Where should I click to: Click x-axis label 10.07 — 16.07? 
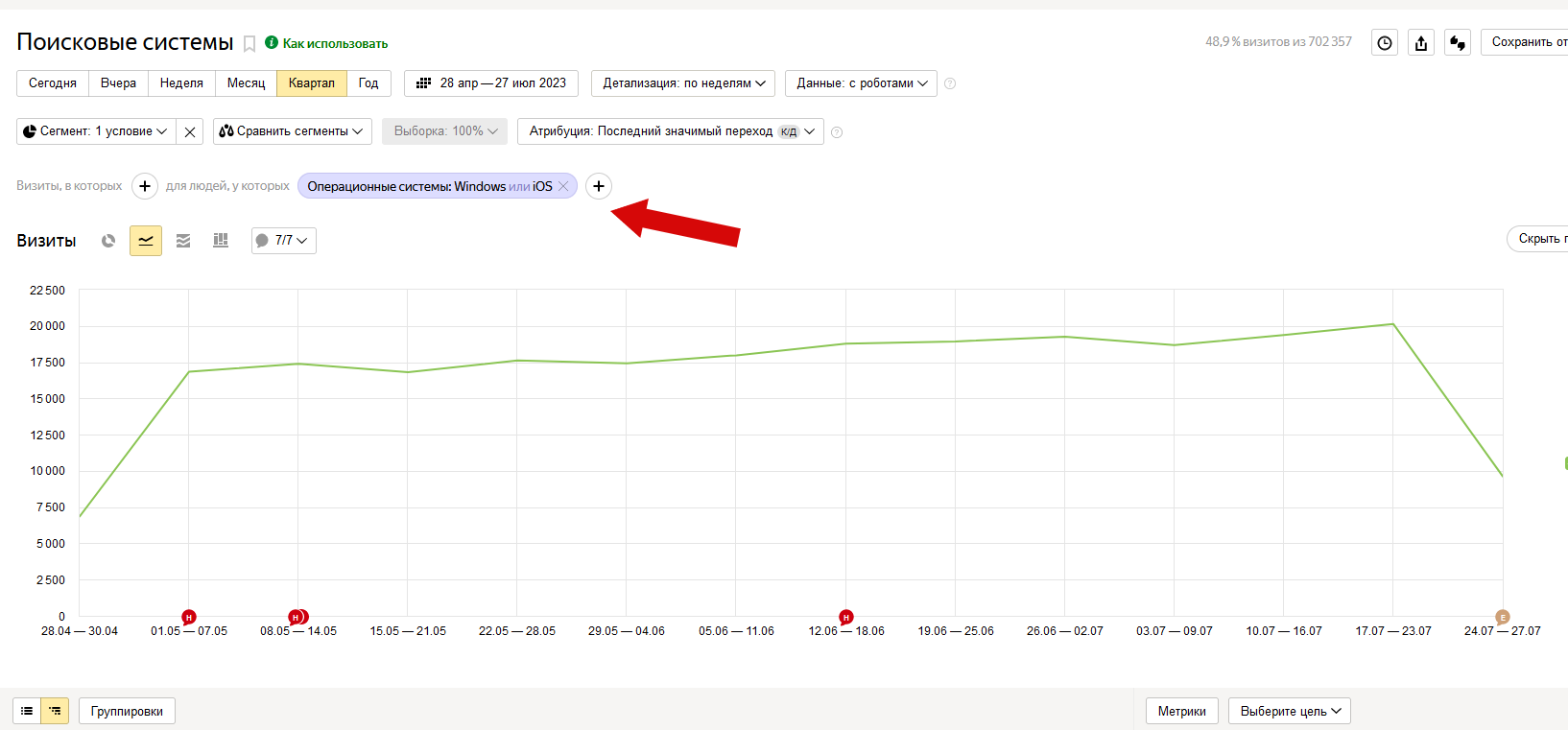pyautogui.click(x=1284, y=631)
